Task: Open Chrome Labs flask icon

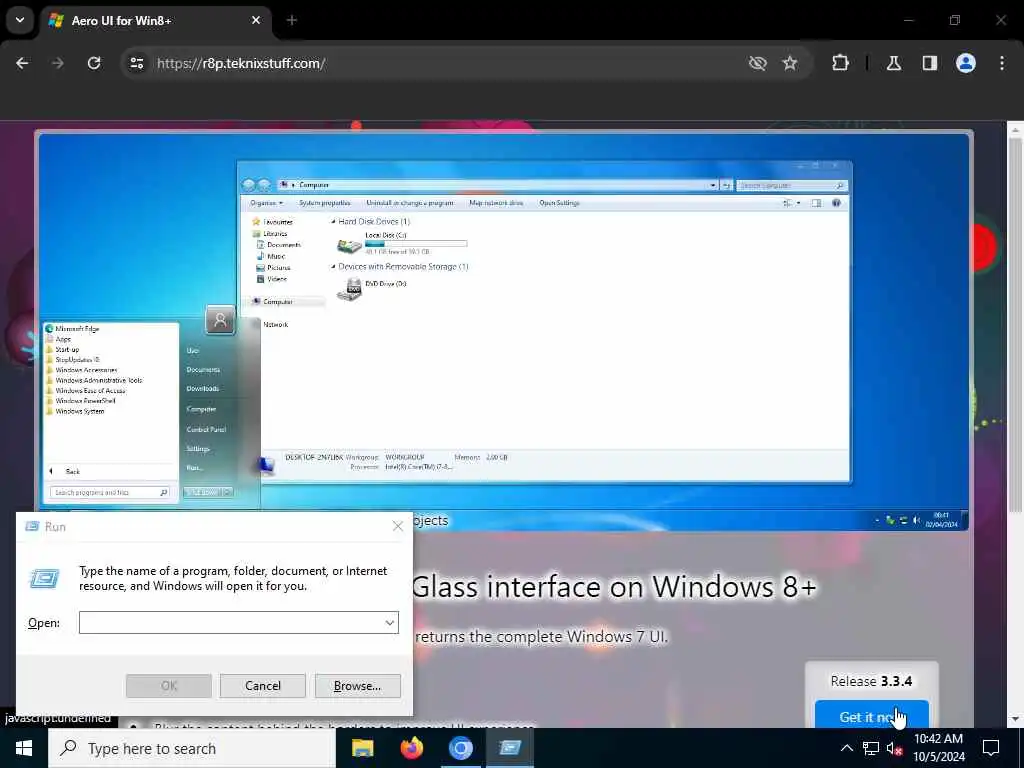Action: click(894, 63)
